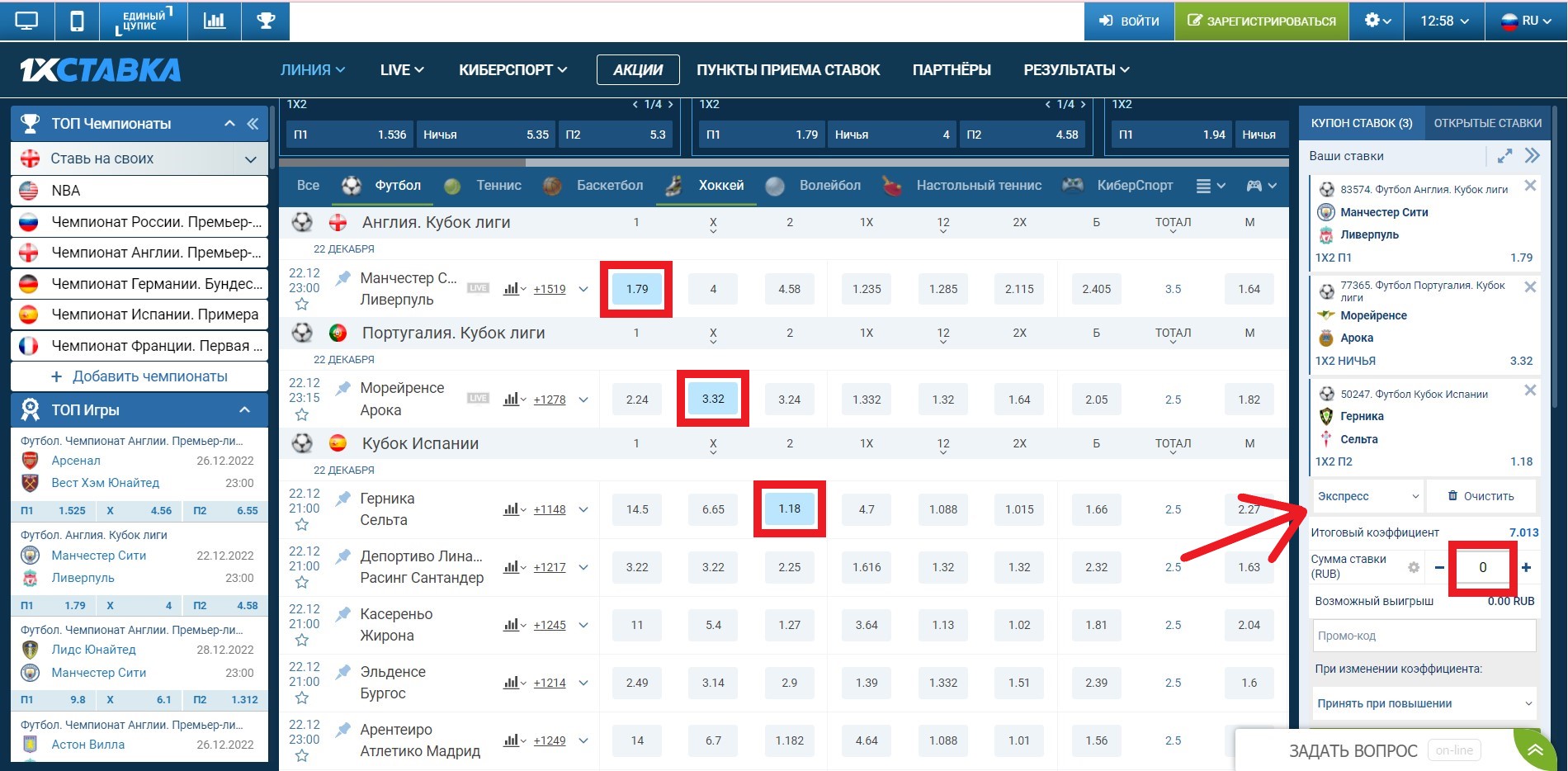The width and height of the screenshot is (1568, 771).
Task: Collapse the ТОП Игры section
Action: point(244,410)
